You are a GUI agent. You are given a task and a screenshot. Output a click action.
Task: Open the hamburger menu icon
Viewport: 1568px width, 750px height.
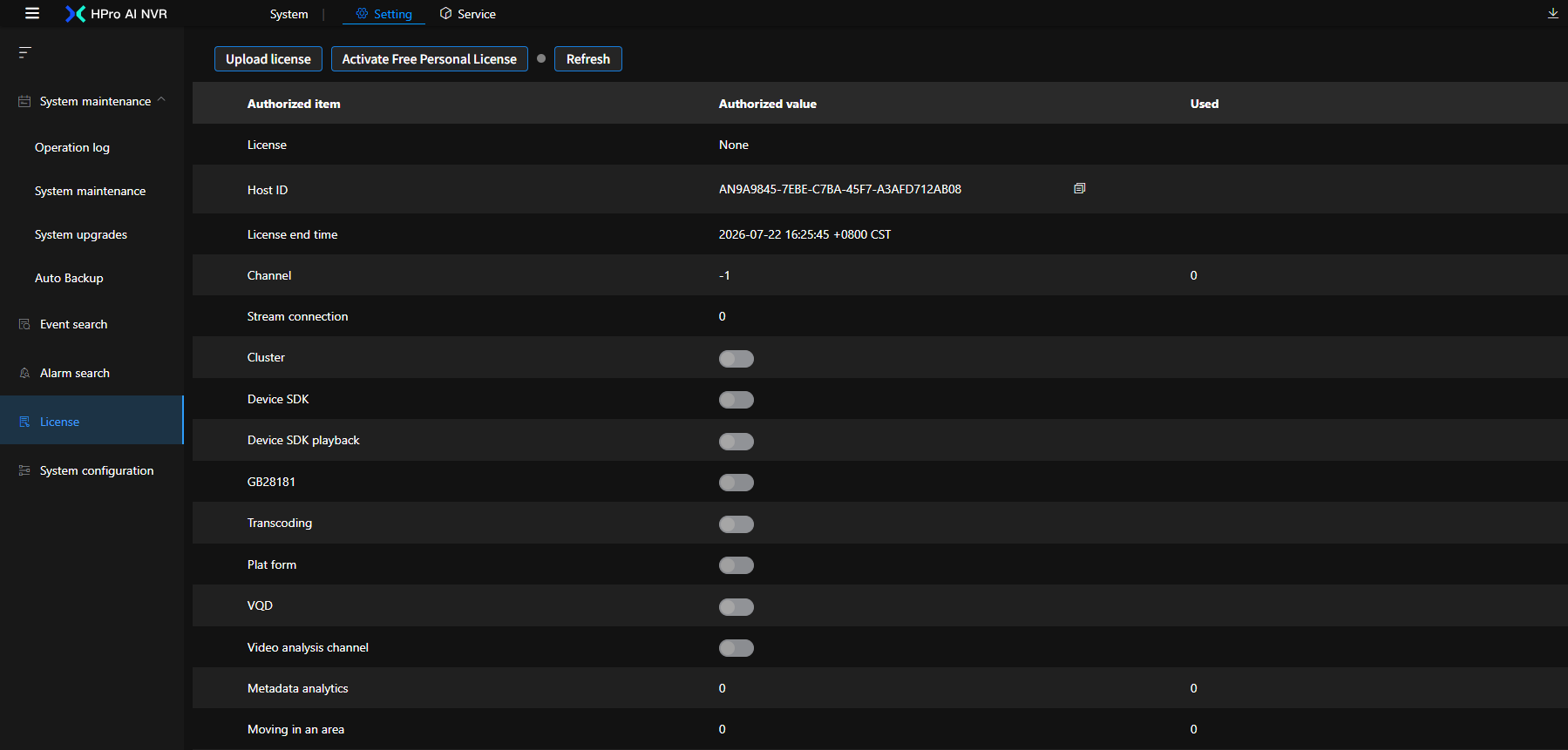32,13
